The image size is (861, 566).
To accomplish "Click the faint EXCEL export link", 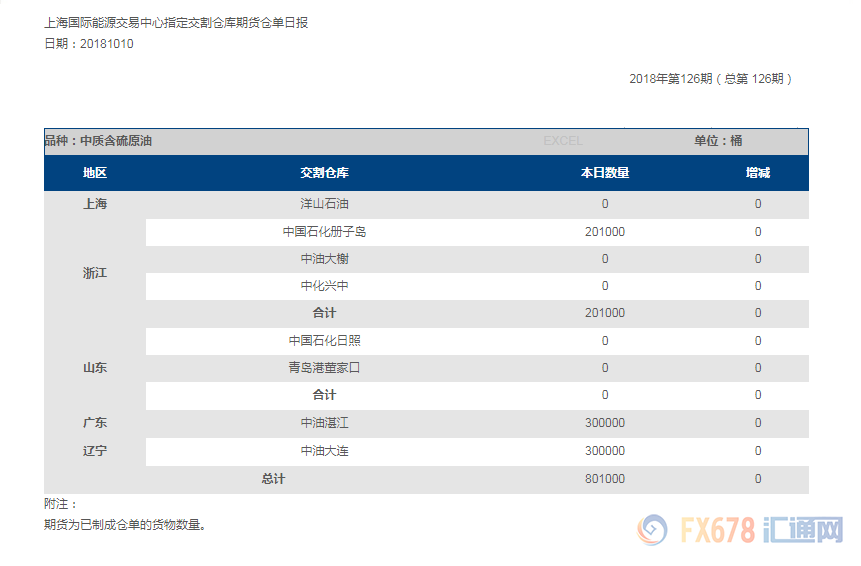I will (x=562, y=141).
